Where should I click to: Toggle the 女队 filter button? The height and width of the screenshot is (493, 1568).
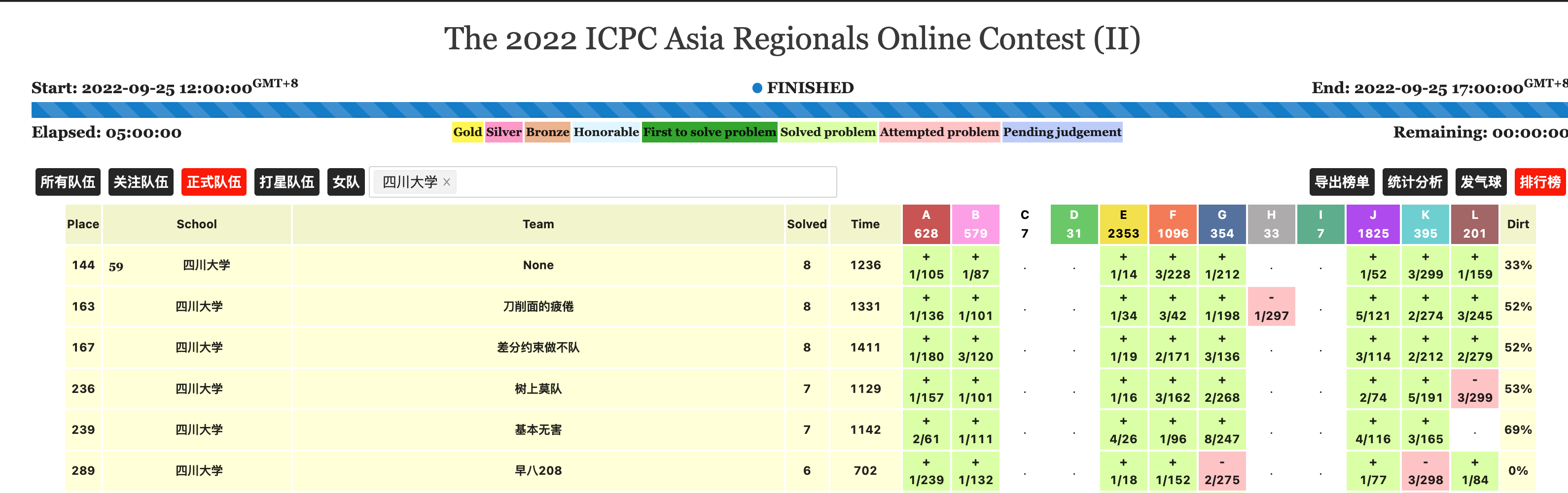point(346,182)
